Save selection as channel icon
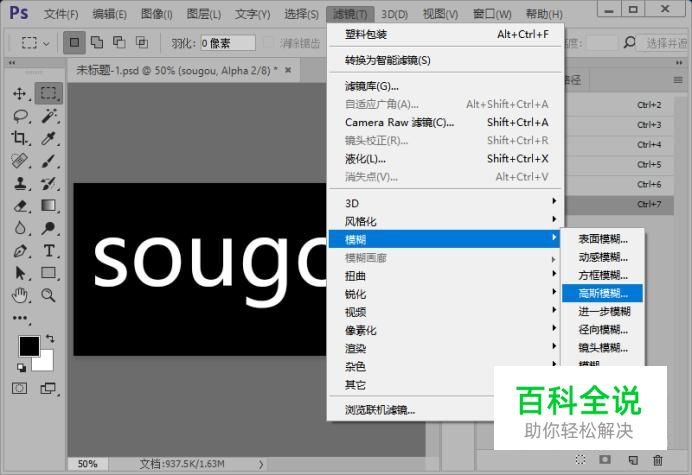This screenshot has width=692, height=475. pyautogui.click(x=605, y=460)
